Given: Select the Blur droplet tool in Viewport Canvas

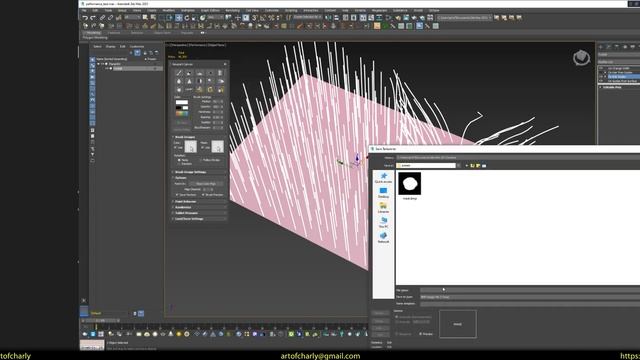Looking at the screenshot, I should [x=179, y=81].
